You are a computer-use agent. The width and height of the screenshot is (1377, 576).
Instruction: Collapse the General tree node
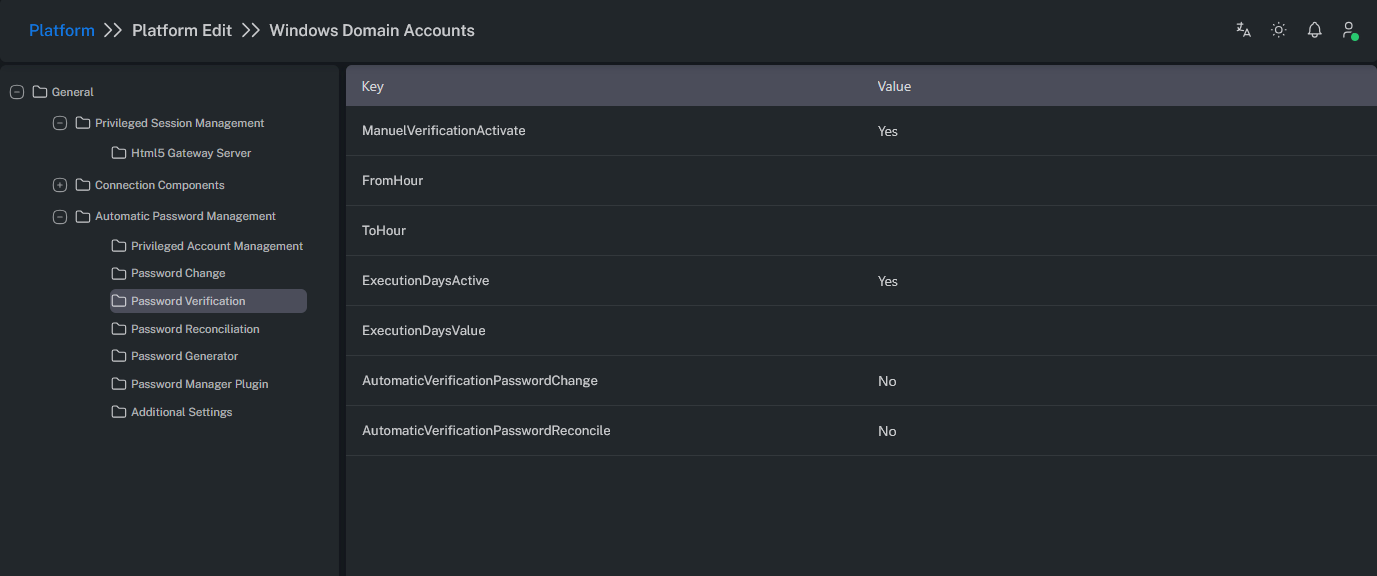click(x=16, y=92)
